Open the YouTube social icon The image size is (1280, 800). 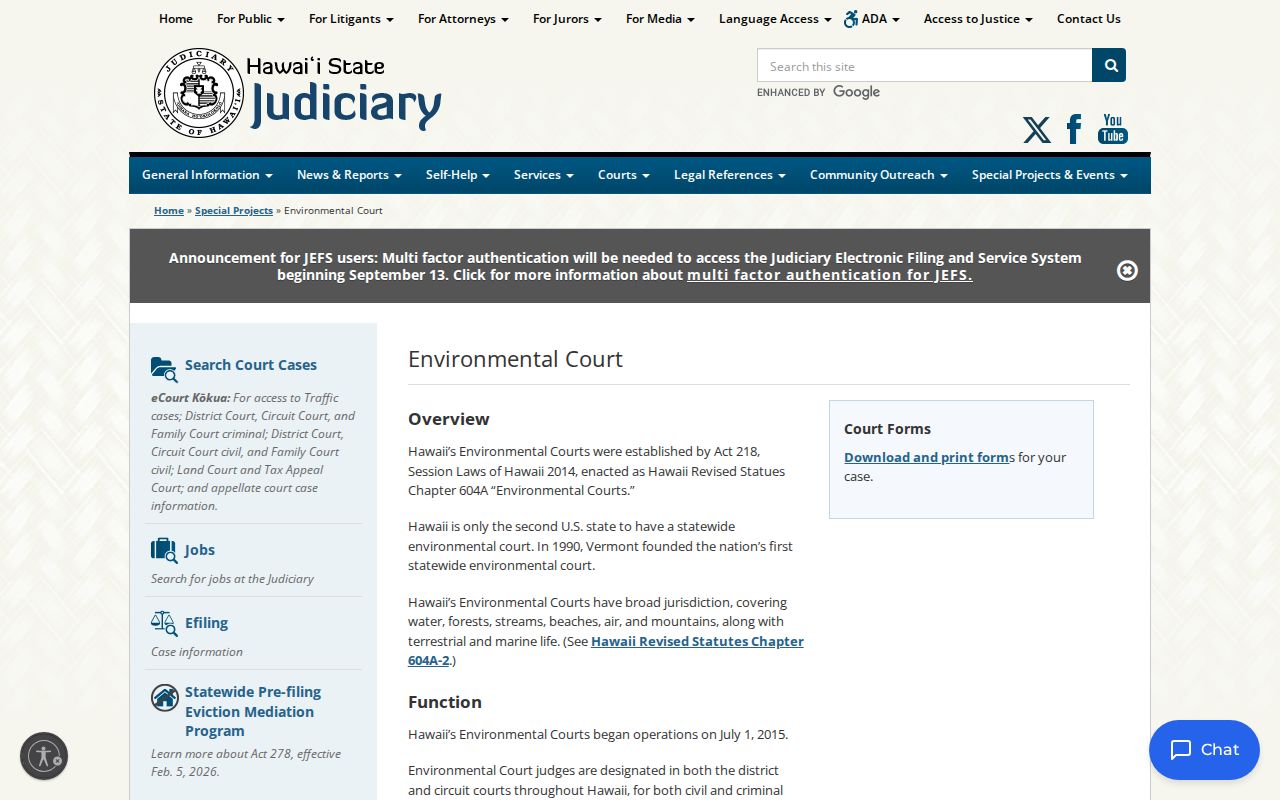coord(1113,129)
